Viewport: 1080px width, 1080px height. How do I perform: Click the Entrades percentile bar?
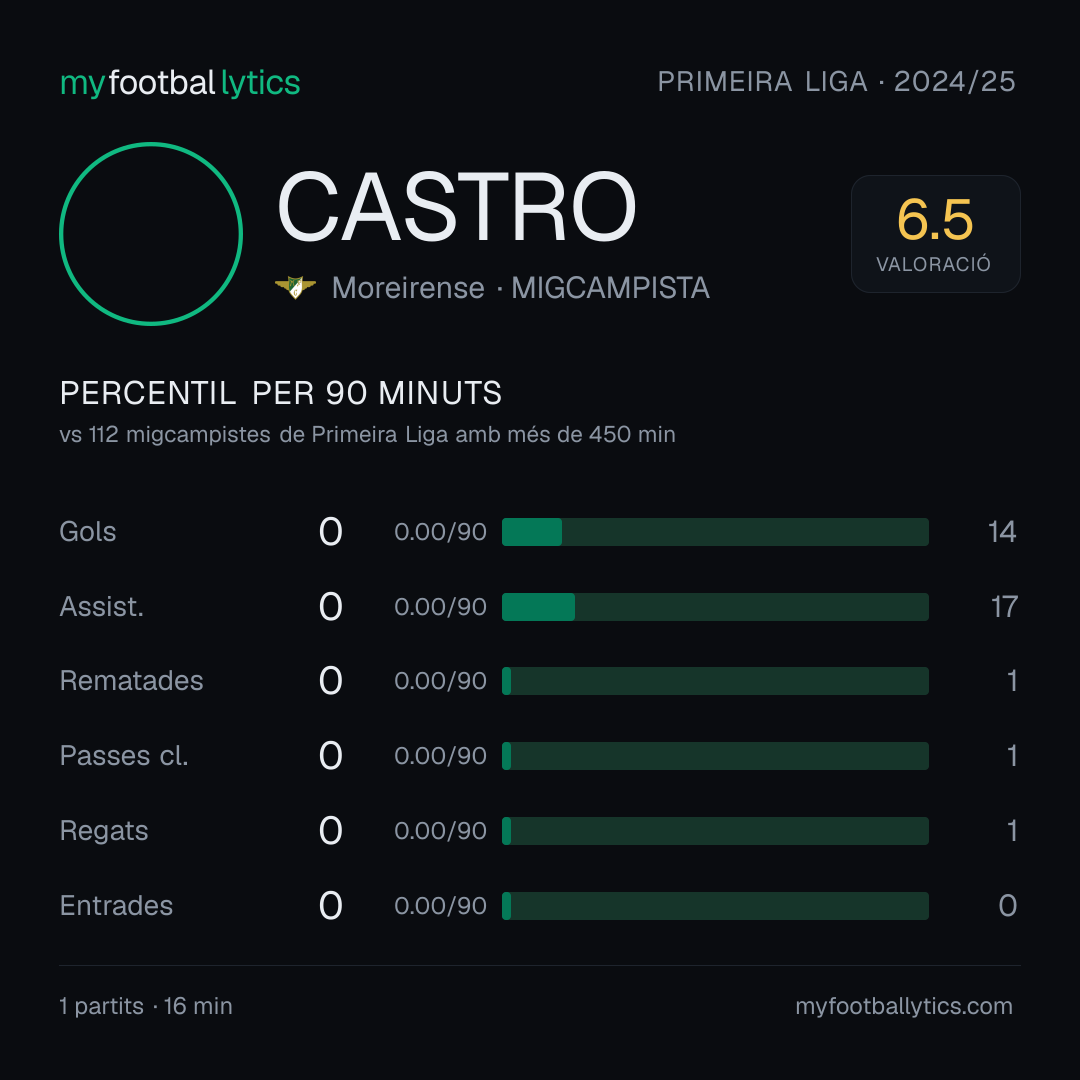pyautogui.click(x=715, y=906)
